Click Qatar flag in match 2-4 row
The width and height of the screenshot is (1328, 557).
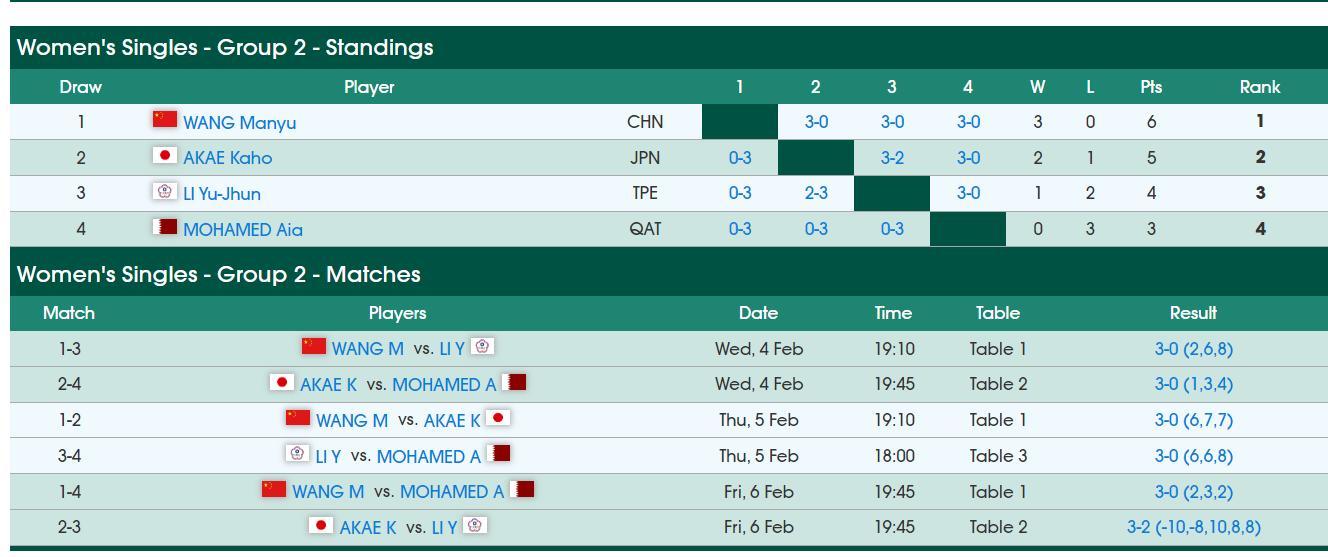pyautogui.click(x=514, y=382)
